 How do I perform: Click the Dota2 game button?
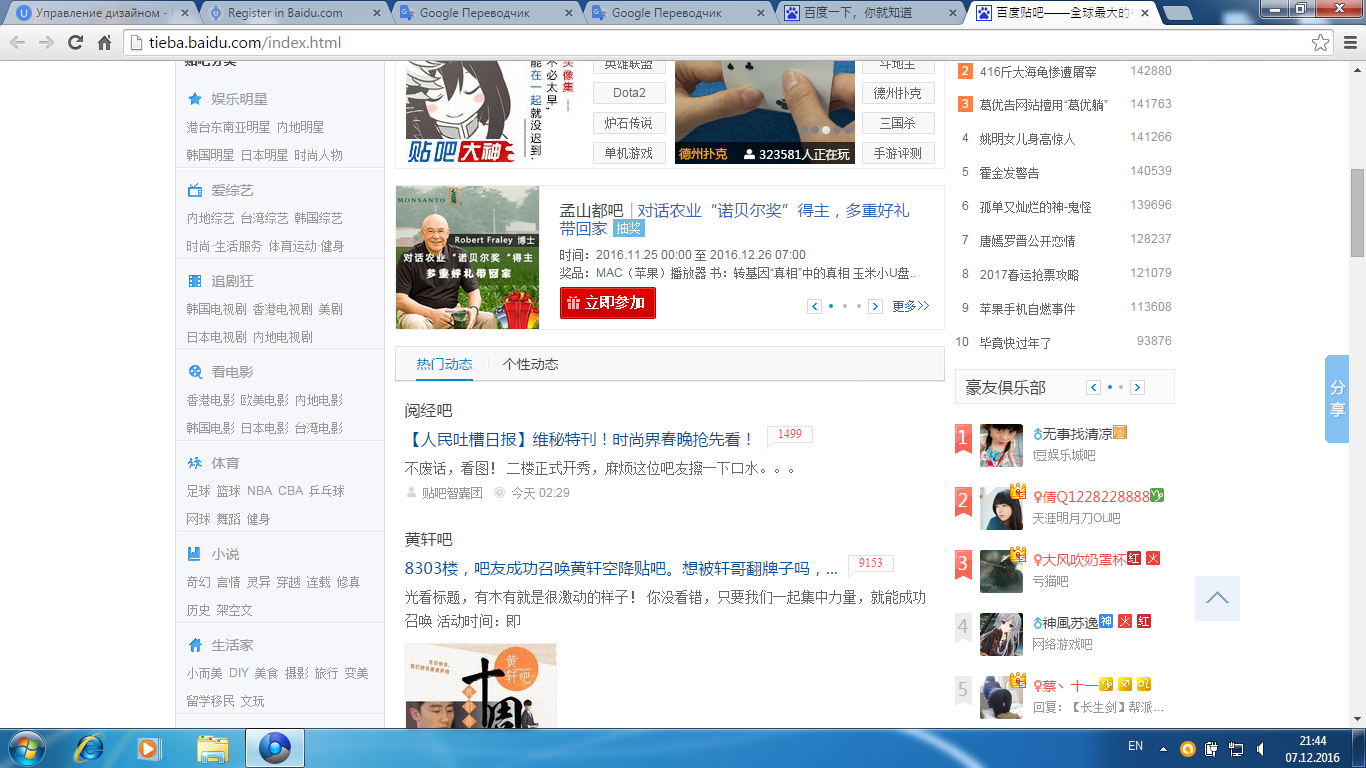tap(629, 93)
